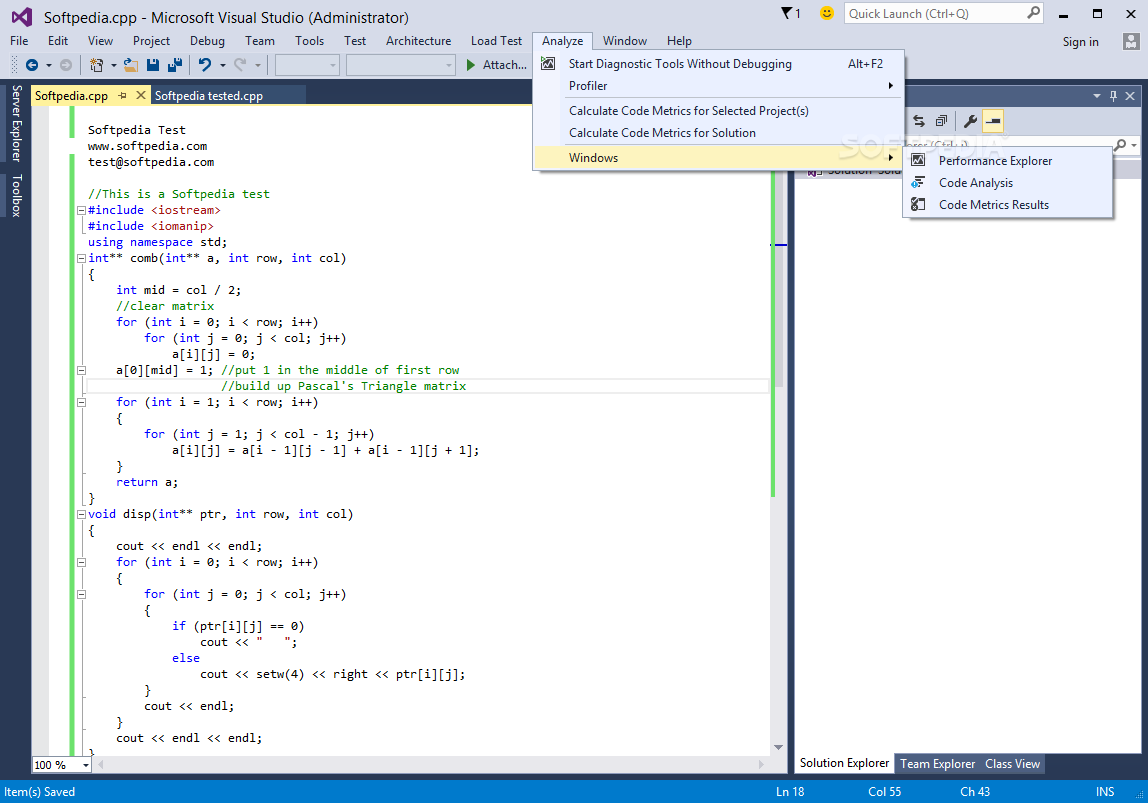Click the 'return a;' code line

click(146, 482)
